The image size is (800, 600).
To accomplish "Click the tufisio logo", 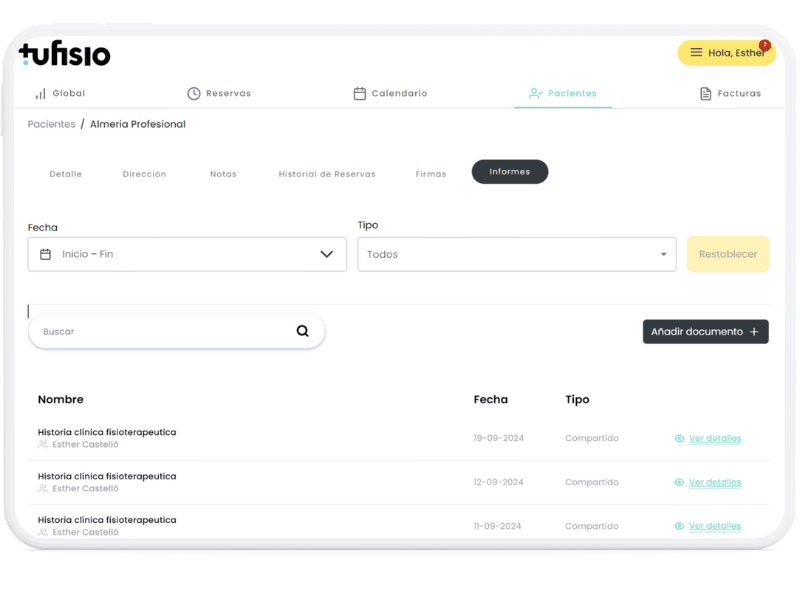I will click(64, 53).
